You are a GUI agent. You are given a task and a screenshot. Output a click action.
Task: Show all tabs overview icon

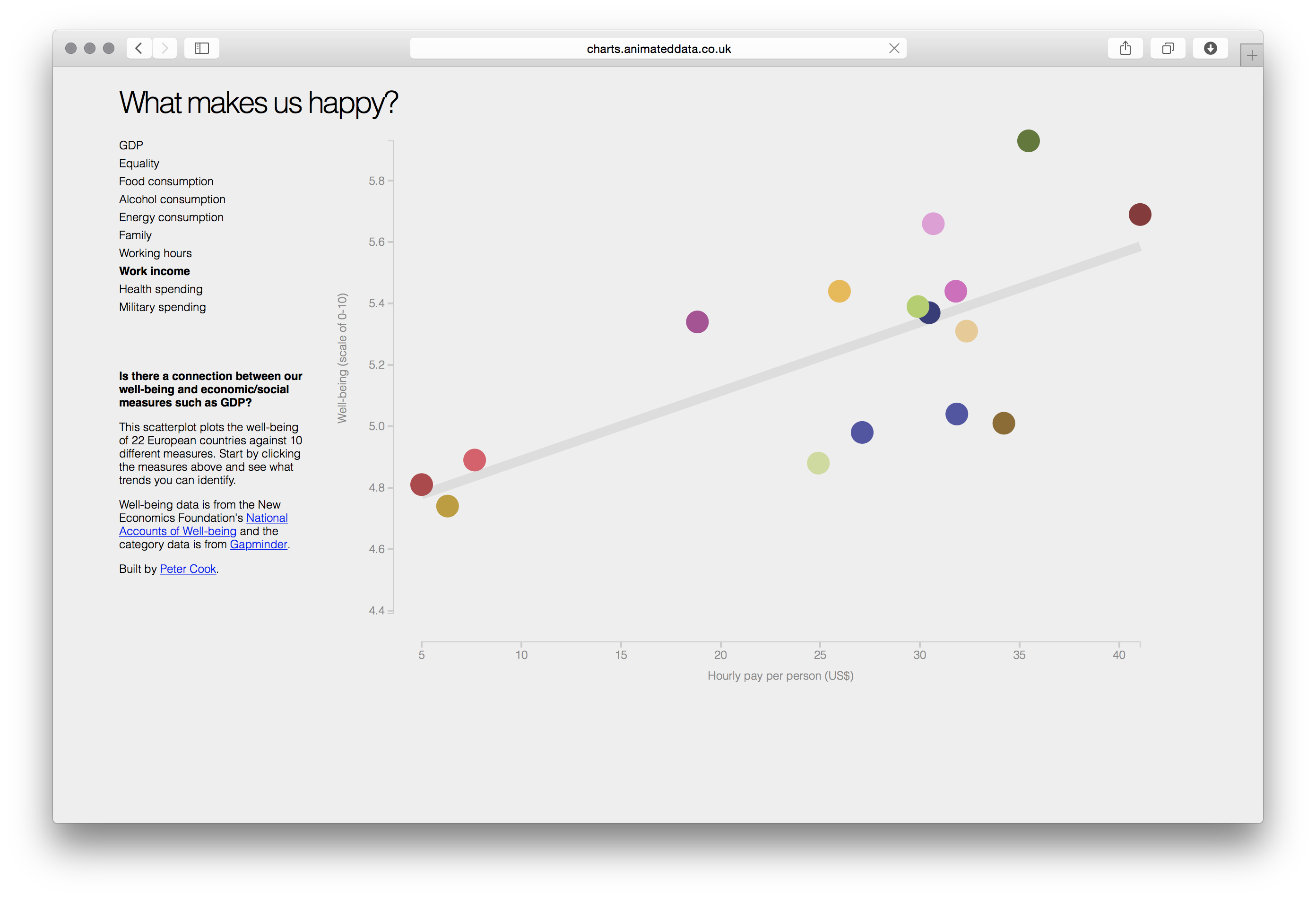[x=1168, y=48]
